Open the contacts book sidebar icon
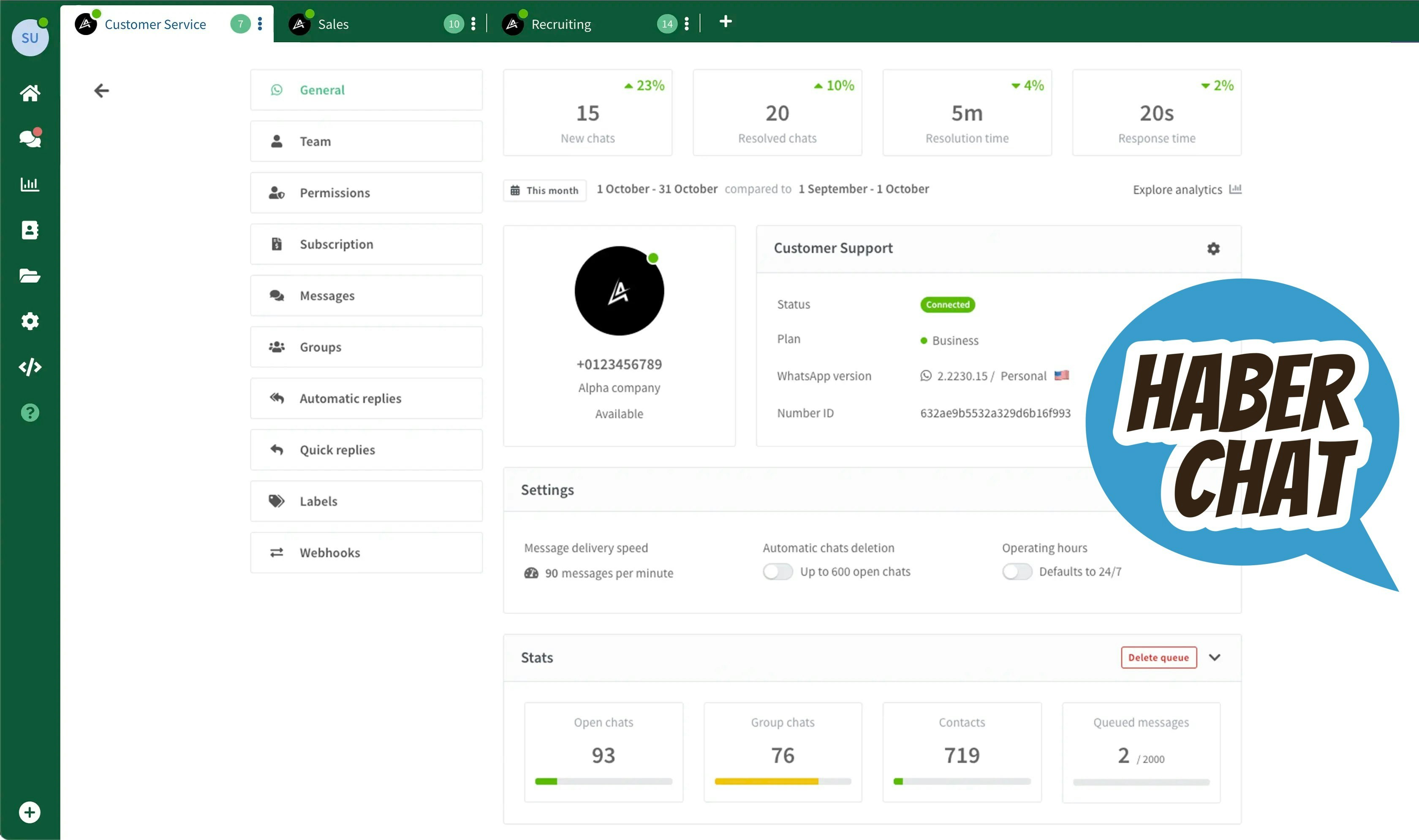1419x840 pixels. coord(30,230)
